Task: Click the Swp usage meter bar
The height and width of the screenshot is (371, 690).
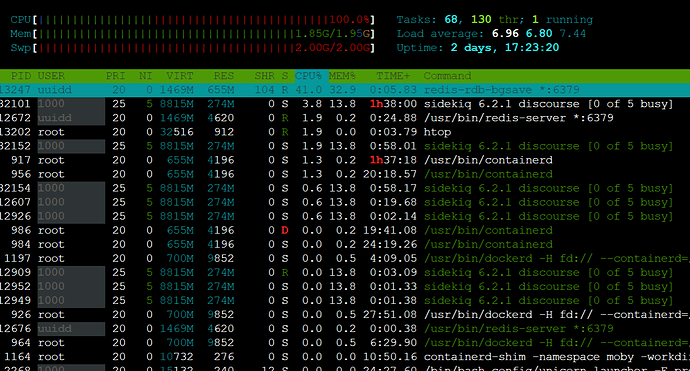Action: coord(192,48)
